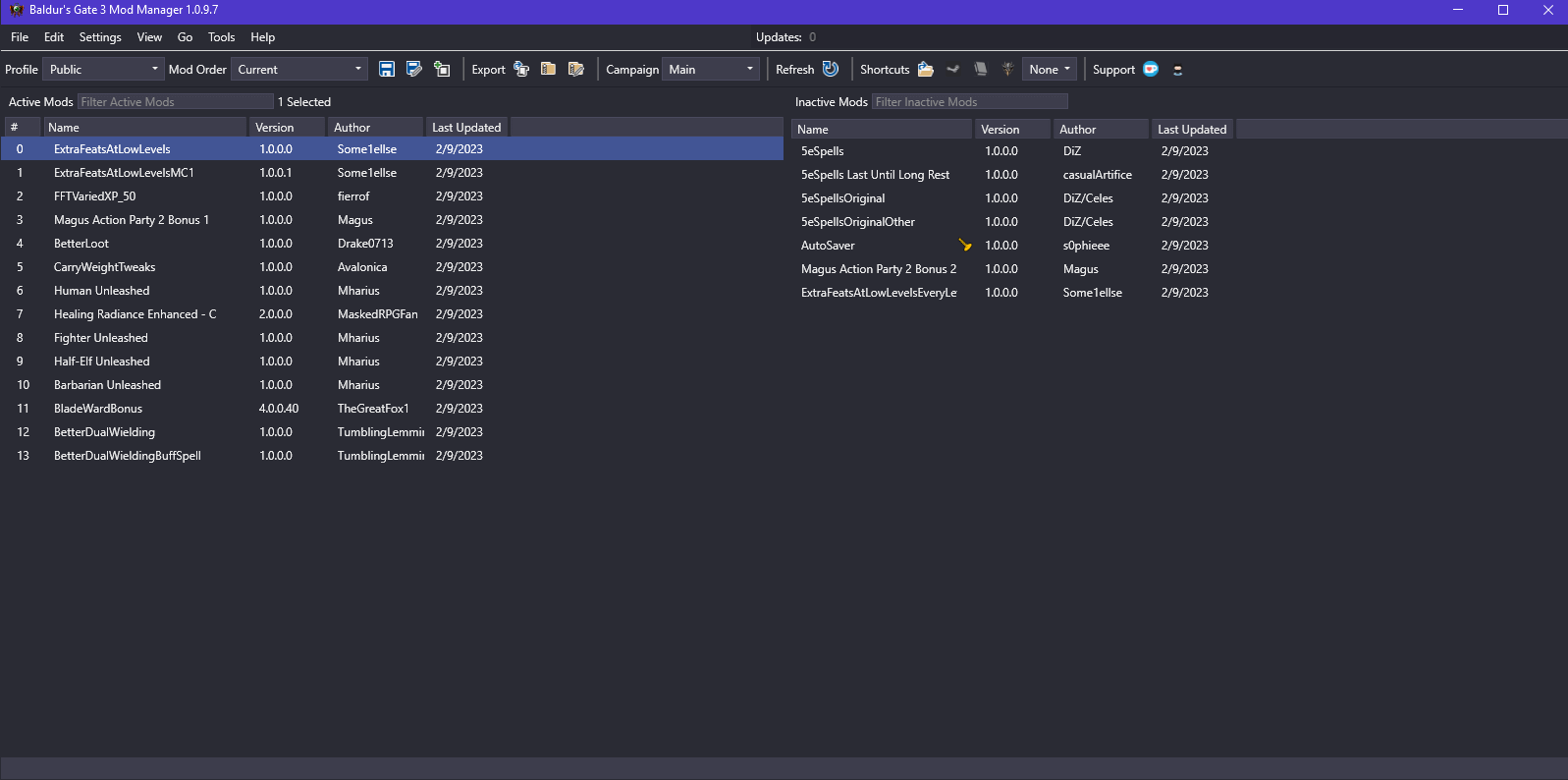Select 5eSpells Last Until Long Rest

[x=1179, y=174]
